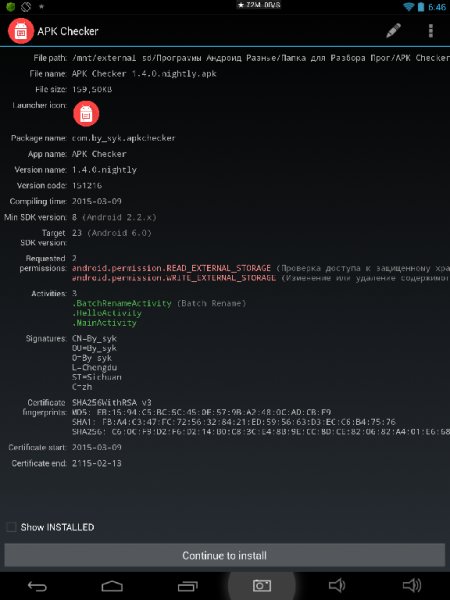Tap the screen rotation notification icon
Screen dimensions: 450x600
(26, 6)
